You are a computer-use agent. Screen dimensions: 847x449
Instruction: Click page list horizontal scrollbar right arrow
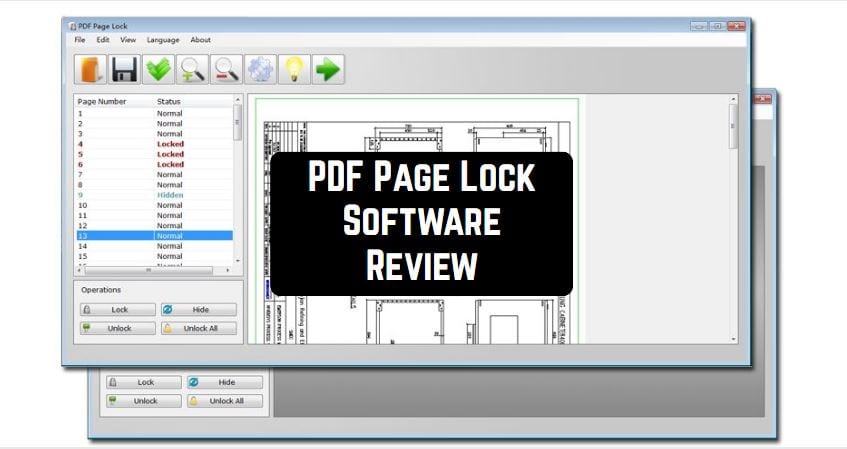228,270
